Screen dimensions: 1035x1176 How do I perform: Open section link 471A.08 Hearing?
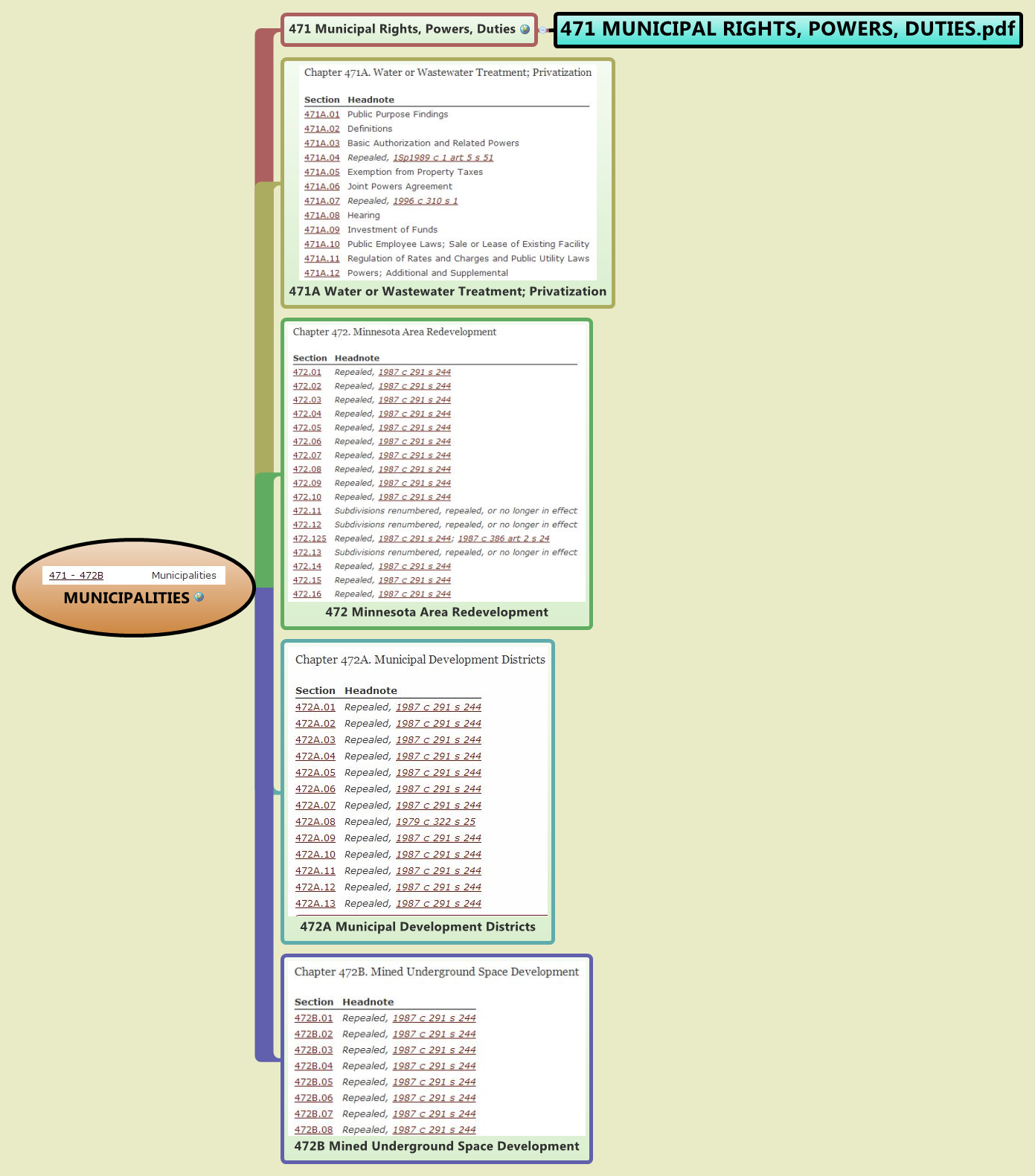pyautogui.click(x=321, y=216)
